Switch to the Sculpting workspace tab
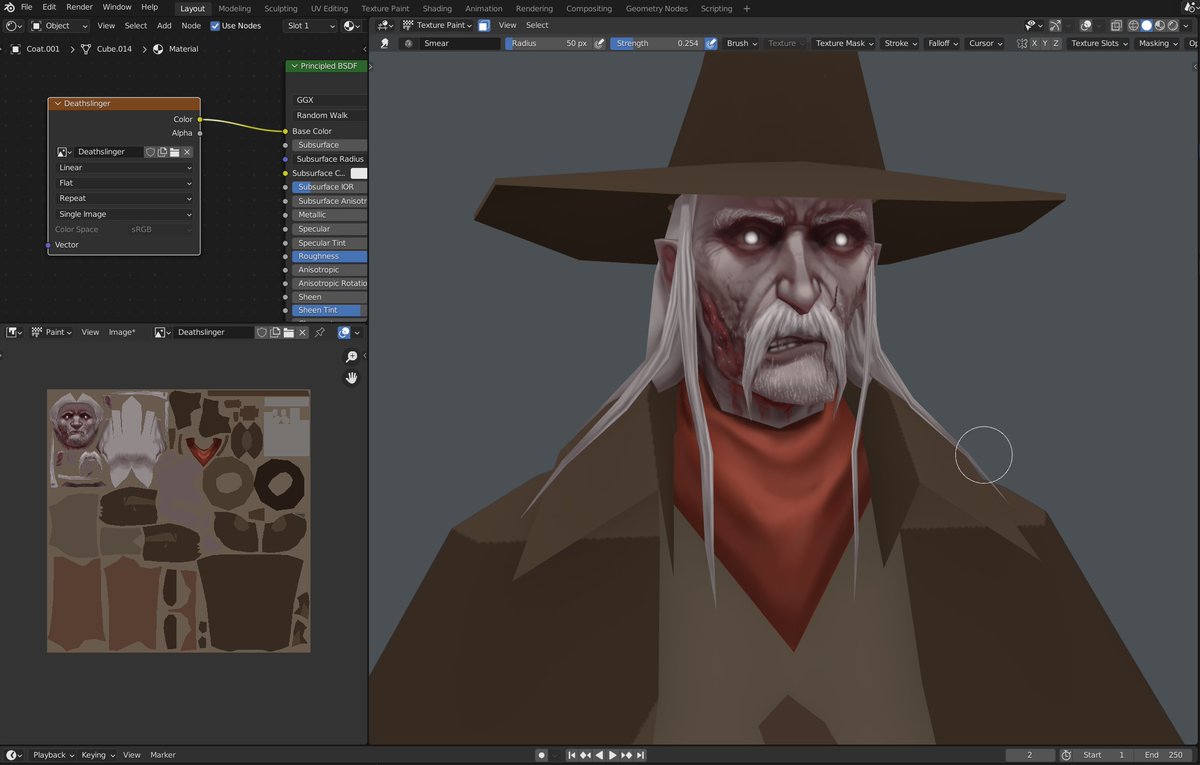The height and width of the screenshot is (765, 1200). click(281, 8)
